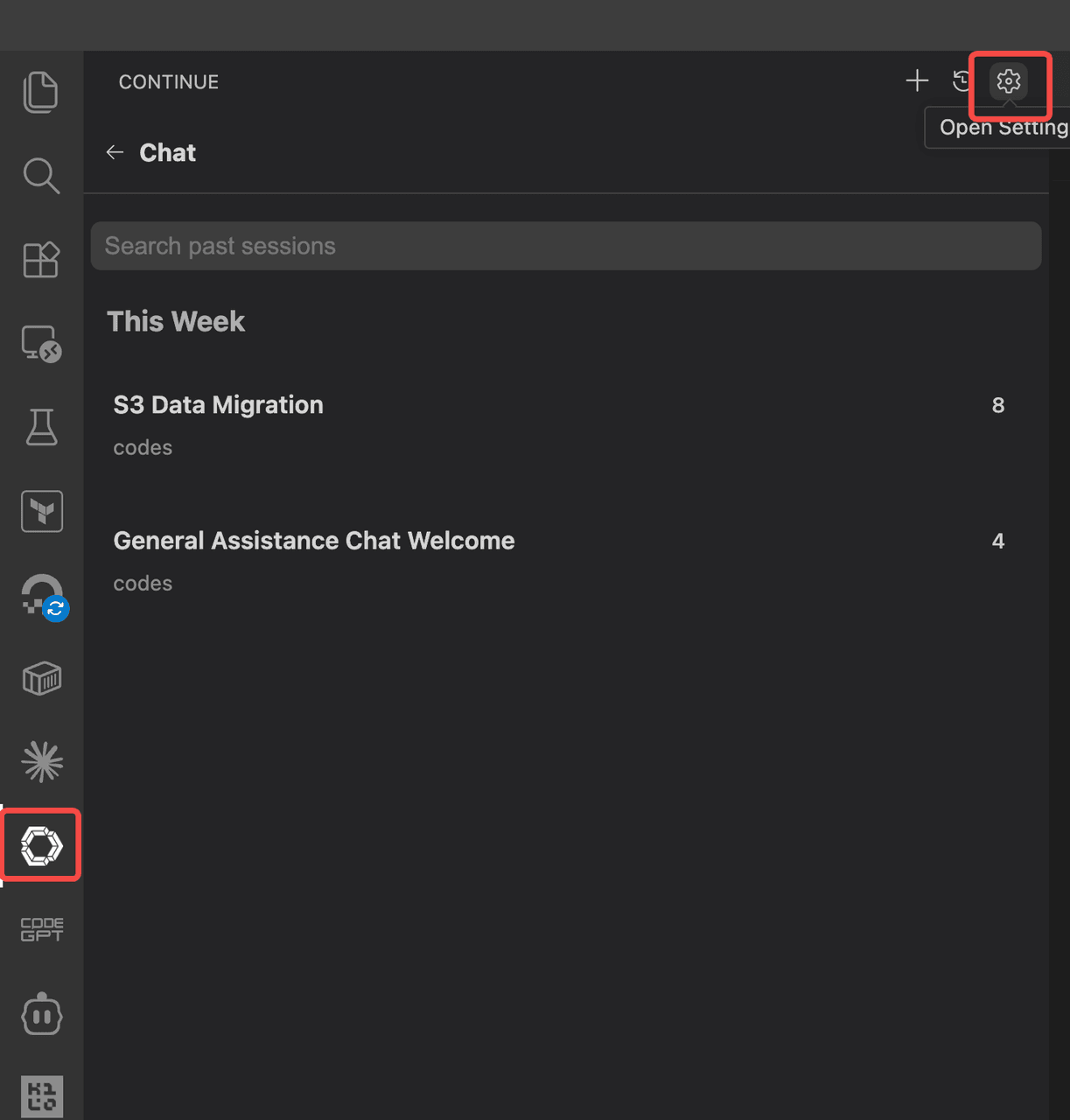Select the Continue extension hexagon icon
This screenshot has width=1070, height=1120.
click(41, 846)
